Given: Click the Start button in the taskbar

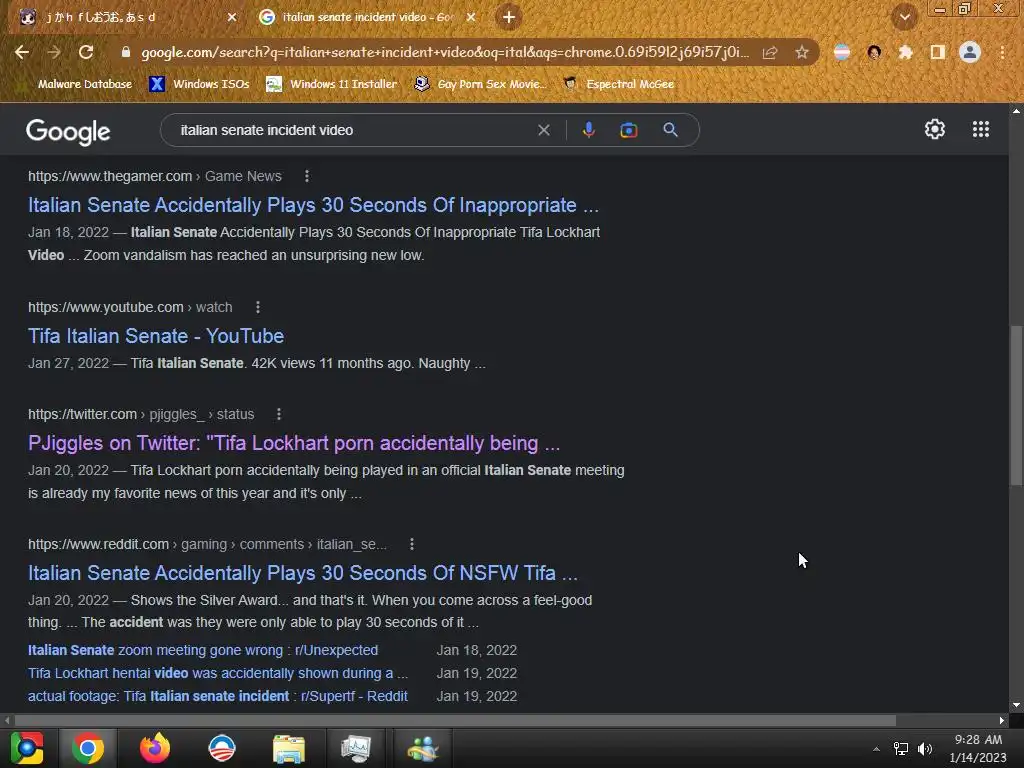Looking at the screenshot, I should pyautogui.click(x=27, y=748).
